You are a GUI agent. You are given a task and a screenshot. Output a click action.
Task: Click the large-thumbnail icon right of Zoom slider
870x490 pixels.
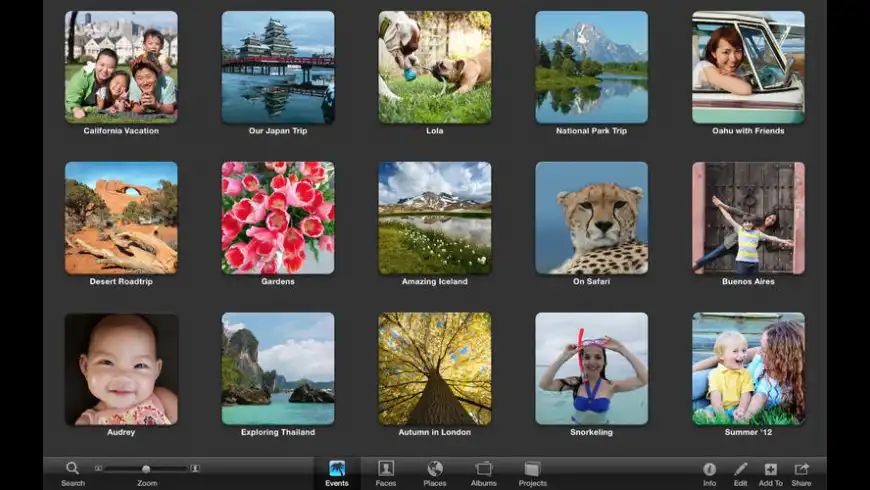[195, 469]
